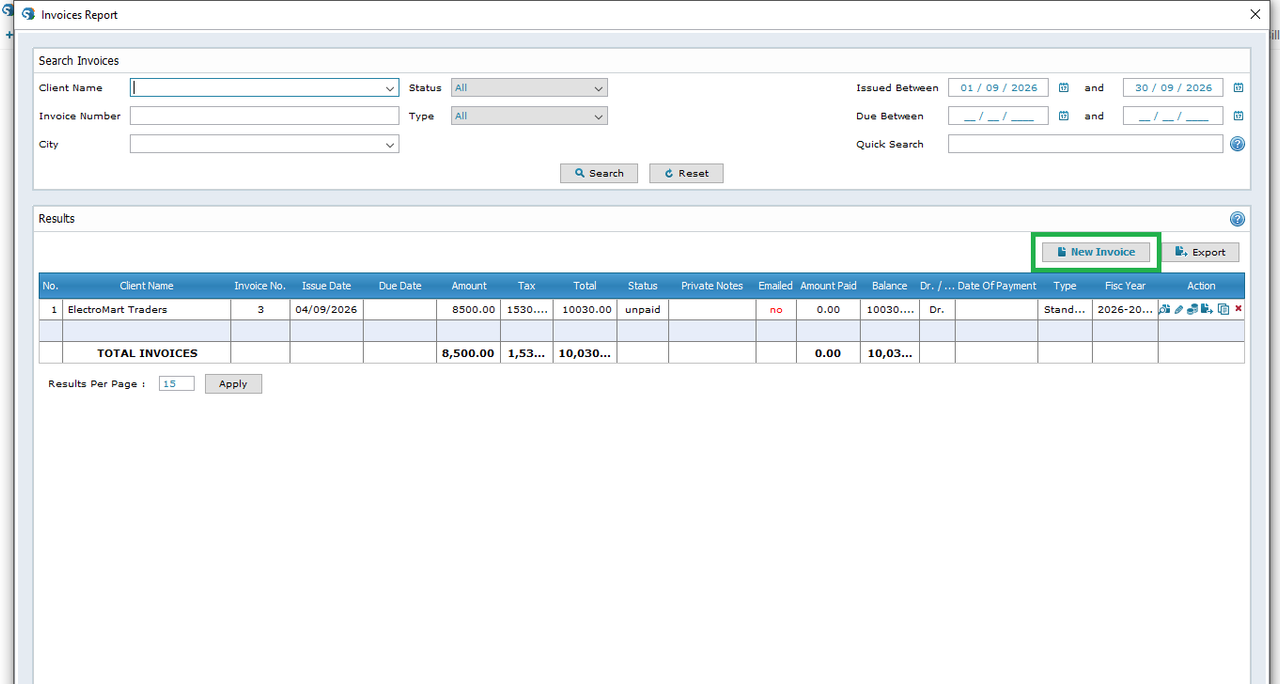Record payment for ElectroMart Traders invoice (coins icon)
The image size is (1280, 684).
pos(1192,309)
